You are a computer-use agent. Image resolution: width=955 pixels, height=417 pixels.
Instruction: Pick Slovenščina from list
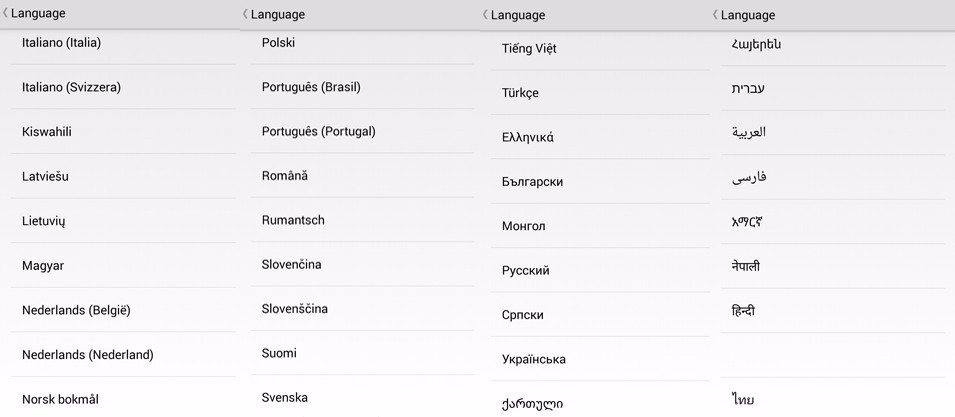coord(362,309)
